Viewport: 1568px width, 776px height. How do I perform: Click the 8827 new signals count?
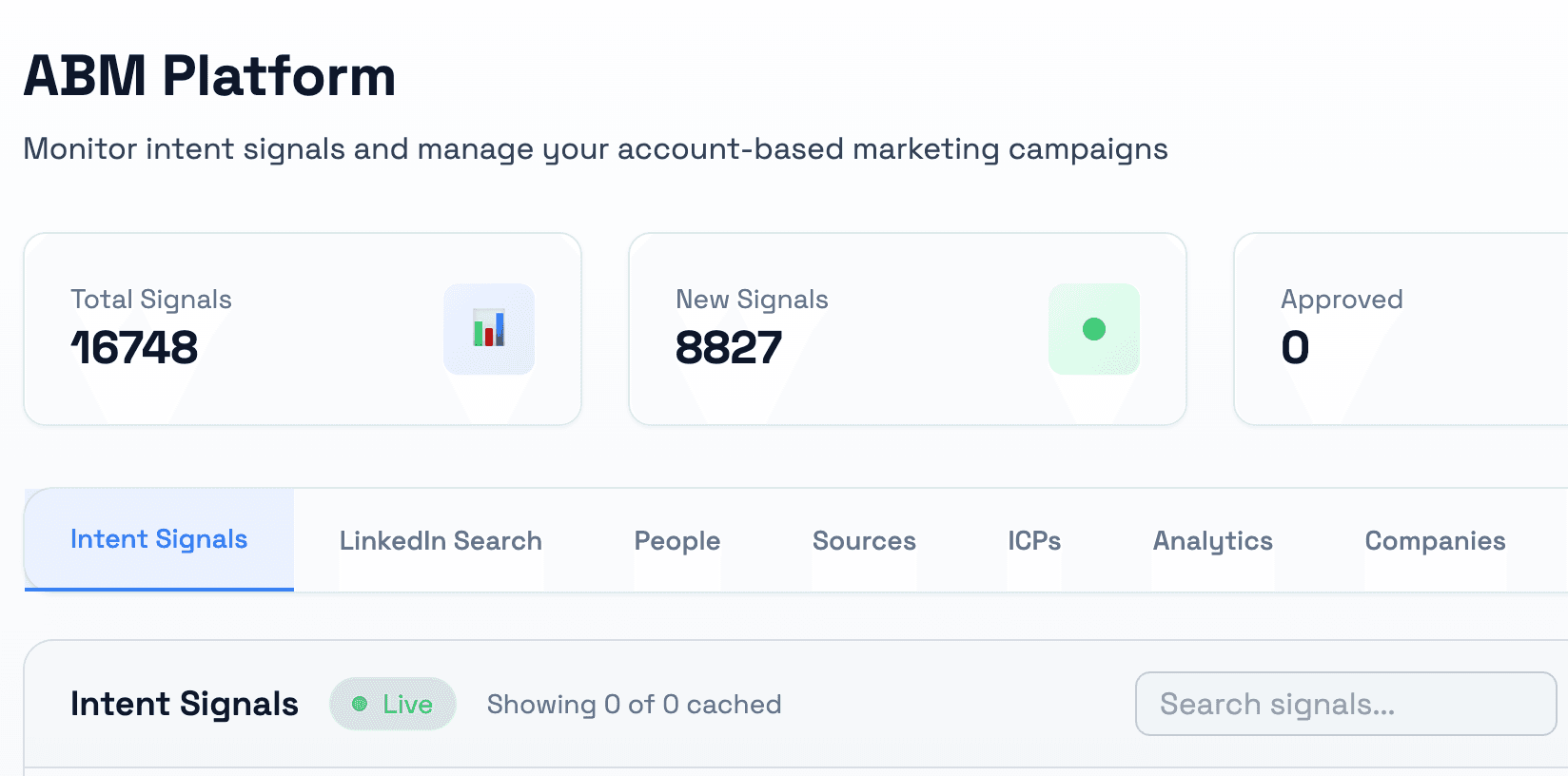click(x=728, y=347)
